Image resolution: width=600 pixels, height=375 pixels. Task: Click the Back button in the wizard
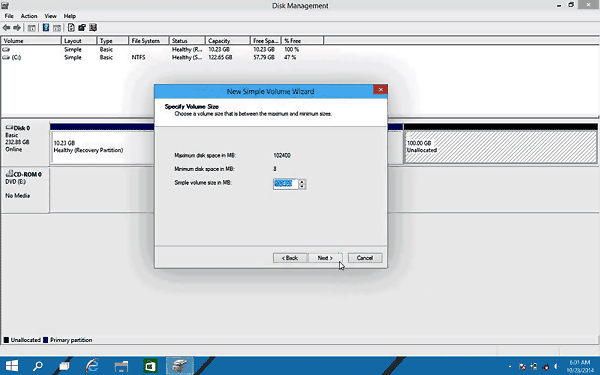pyautogui.click(x=290, y=258)
